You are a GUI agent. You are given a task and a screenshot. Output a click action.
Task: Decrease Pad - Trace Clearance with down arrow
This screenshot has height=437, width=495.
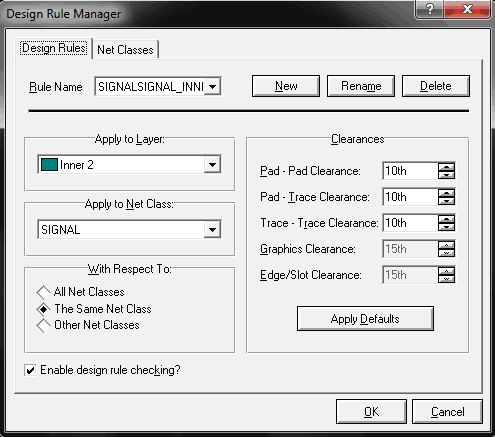[x=446, y=201]
